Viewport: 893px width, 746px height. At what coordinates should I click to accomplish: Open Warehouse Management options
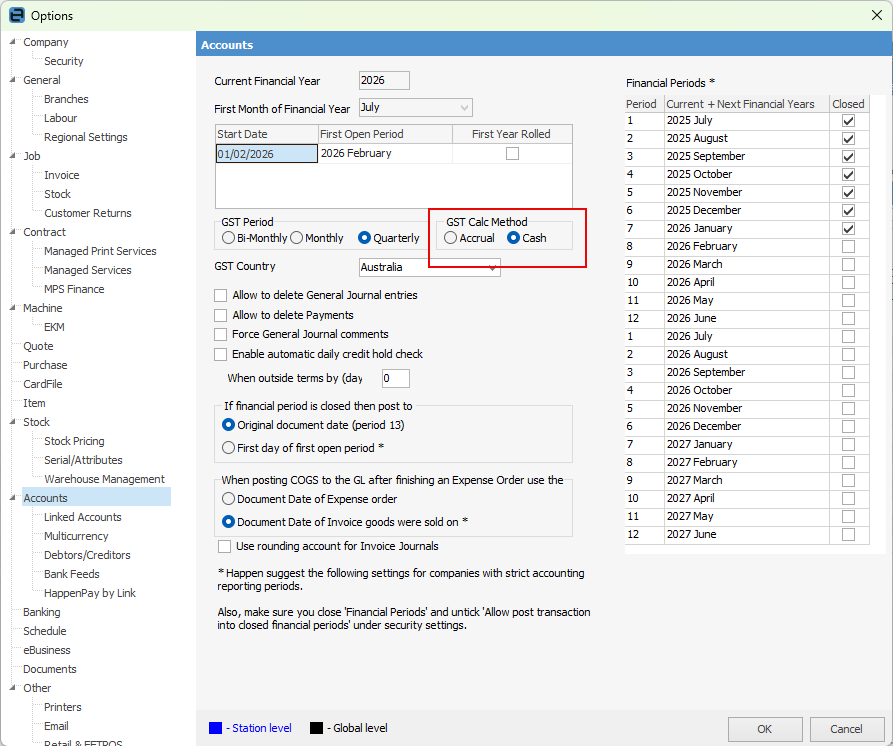click(x=104, y=479)
